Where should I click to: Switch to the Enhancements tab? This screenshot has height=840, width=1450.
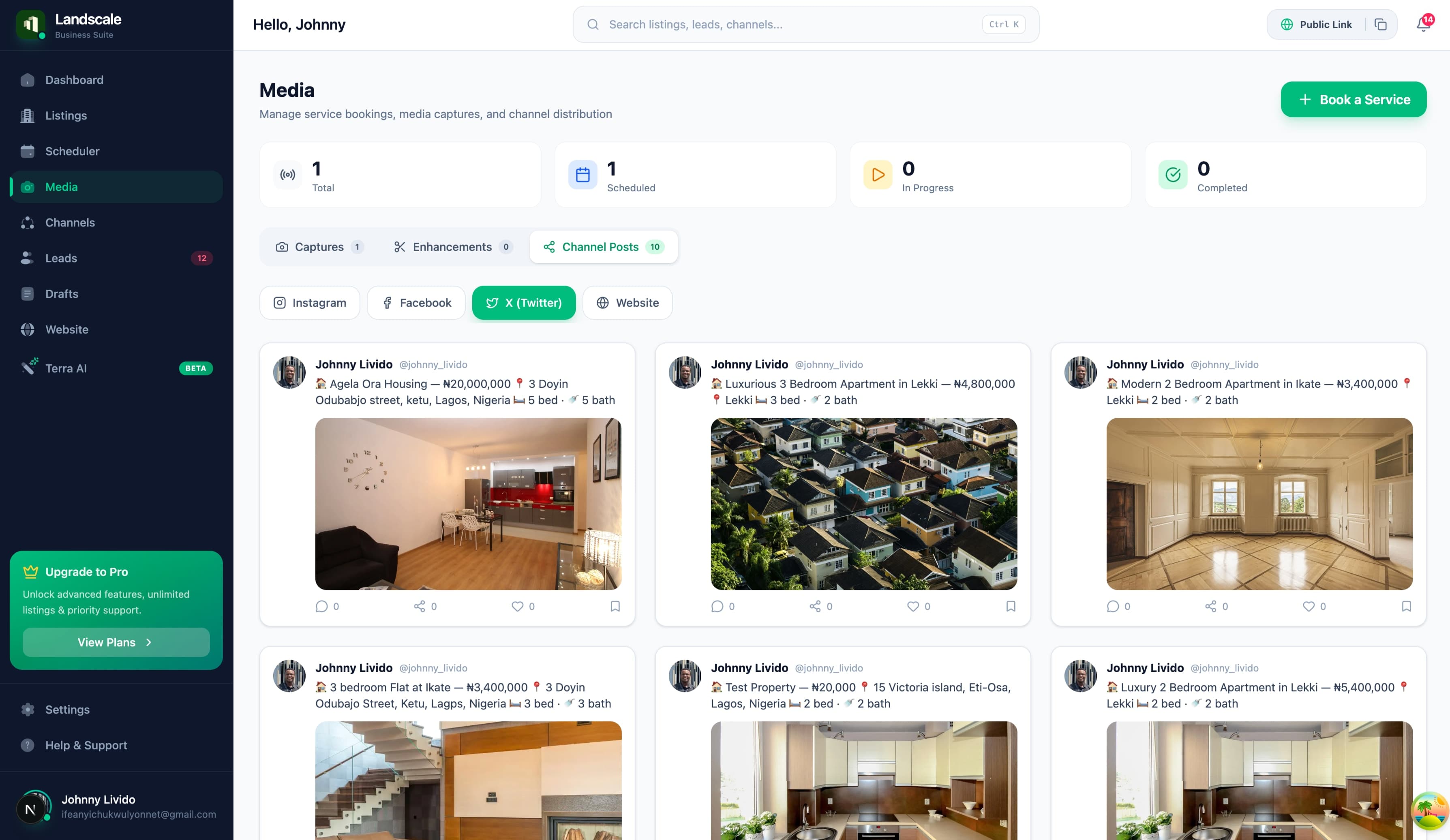coord(452,247)
